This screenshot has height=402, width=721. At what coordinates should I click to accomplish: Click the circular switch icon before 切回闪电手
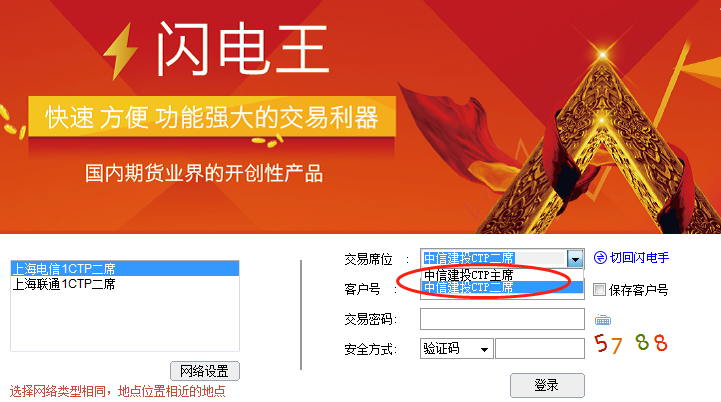coord(600,258)
